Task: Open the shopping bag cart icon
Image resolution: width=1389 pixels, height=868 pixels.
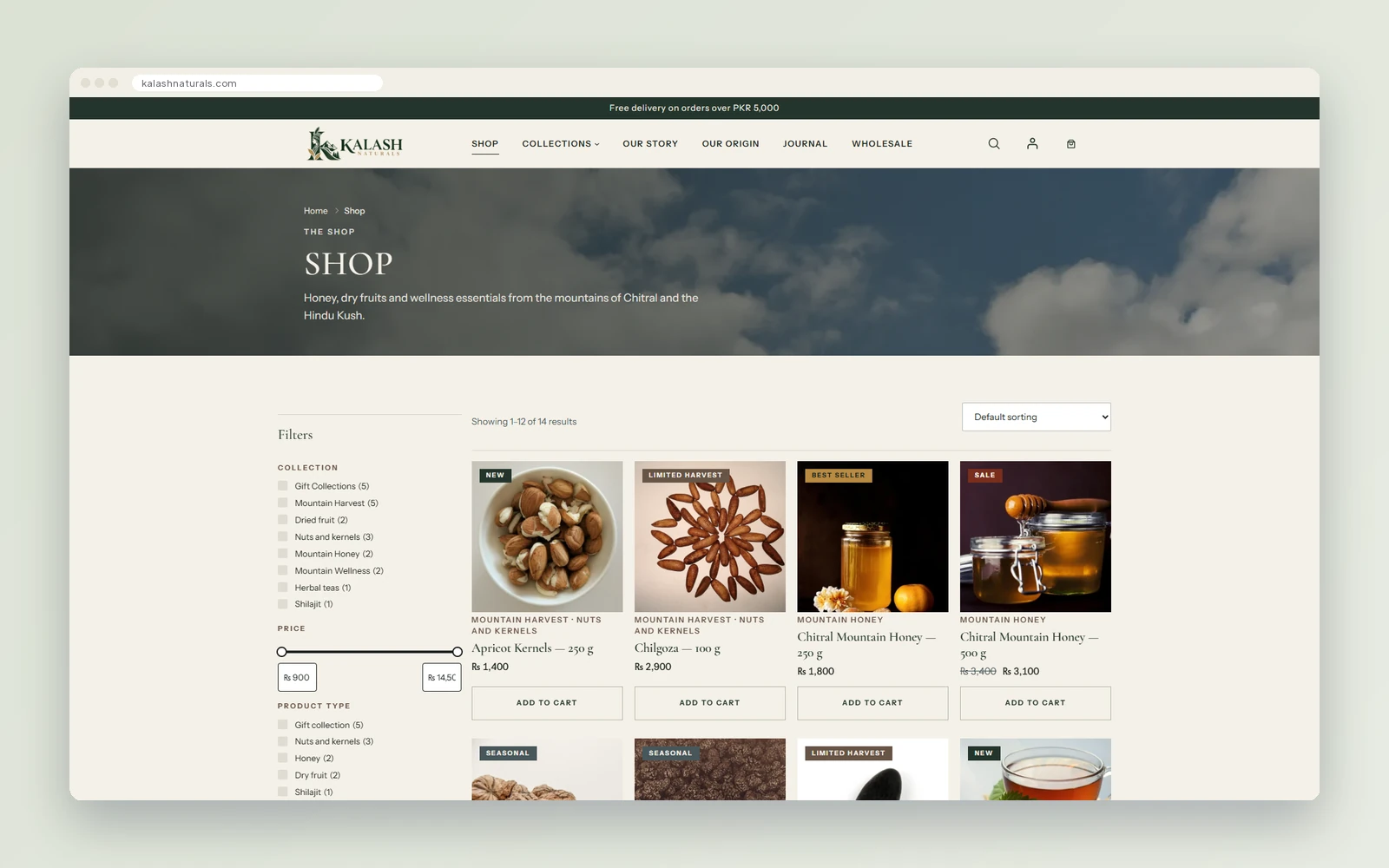Action: [1071, 144]
